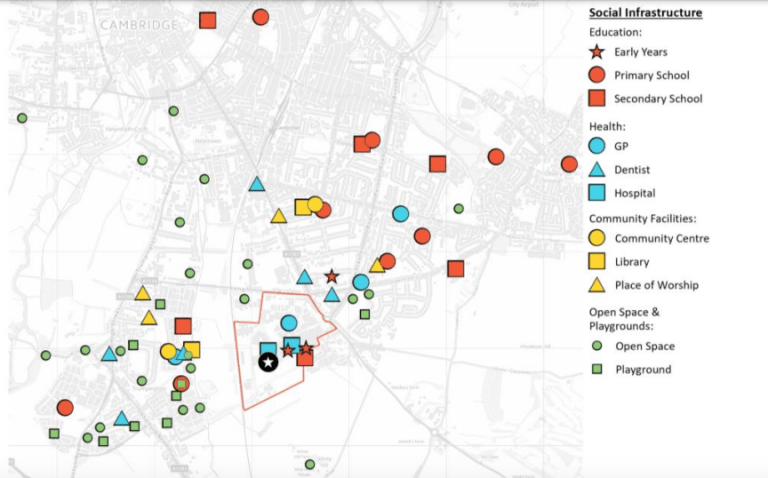The height and width of the screenshot is (478, 768).
Task: Click the CAMBRIDGE label on the map
Action: click(x=138, y=24)
